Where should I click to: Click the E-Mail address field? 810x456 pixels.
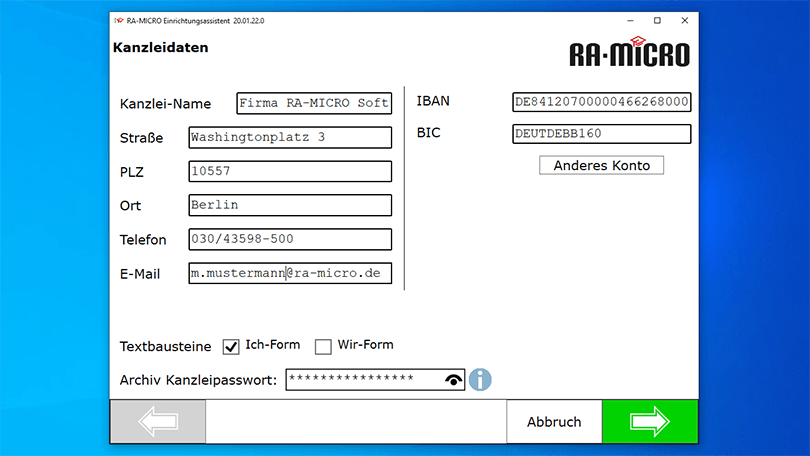point(290,273)
